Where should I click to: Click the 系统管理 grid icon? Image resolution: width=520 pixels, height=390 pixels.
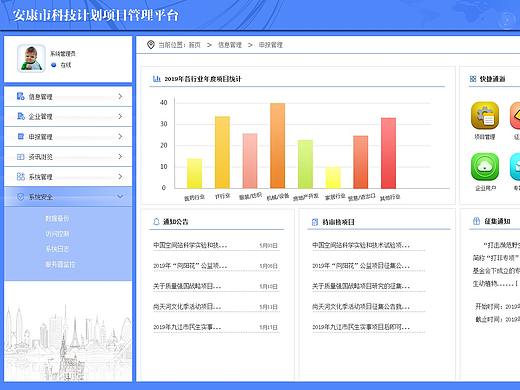click(x=20, y=177)
